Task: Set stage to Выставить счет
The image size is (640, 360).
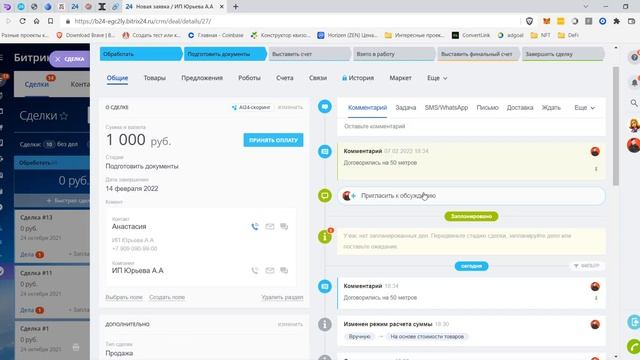Action: click(309, 54)
